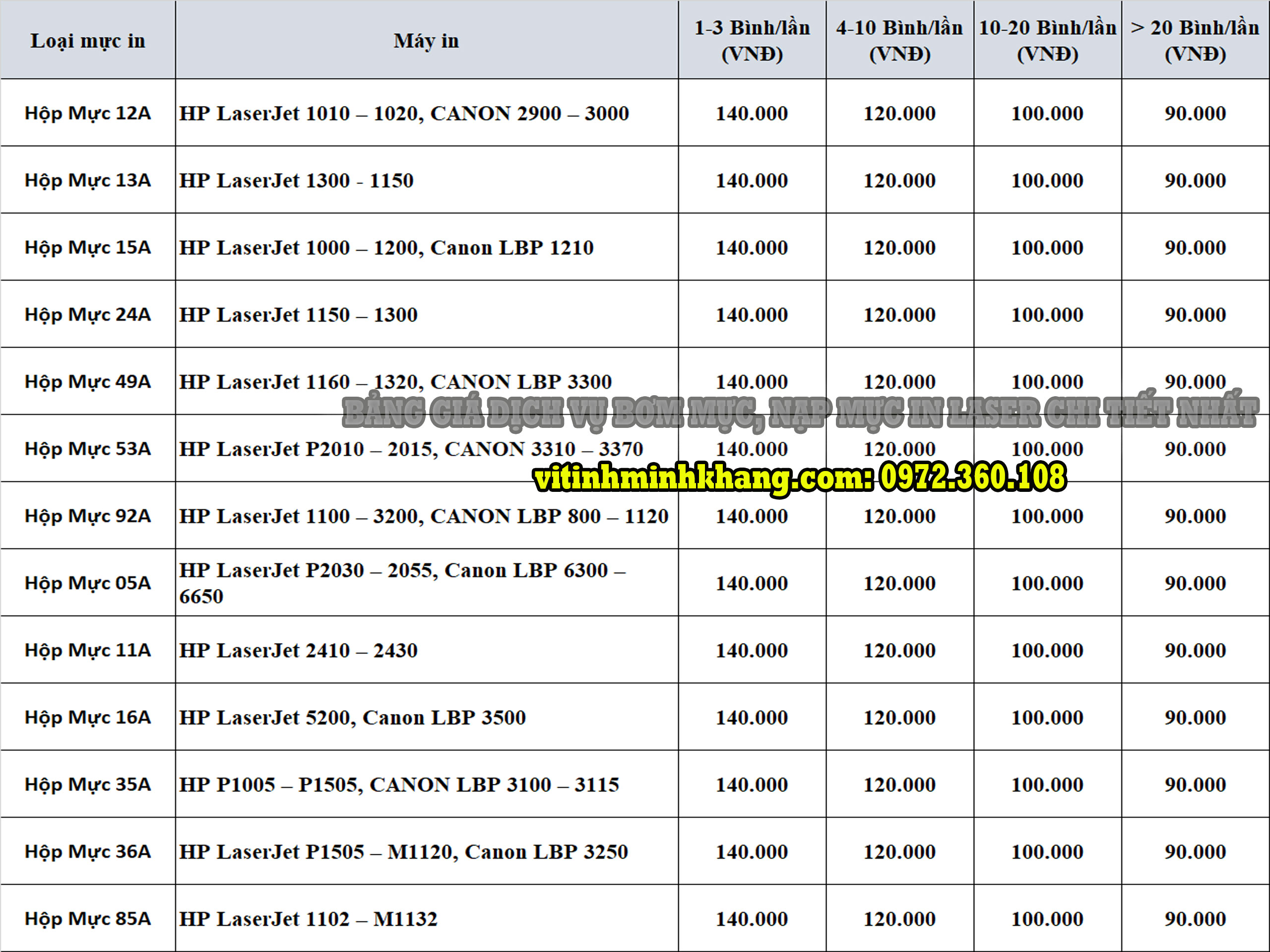Select the "Hộp Mực 11A" cell
The height and width of the screenshot is (952, 1270).
coord(88,650)
